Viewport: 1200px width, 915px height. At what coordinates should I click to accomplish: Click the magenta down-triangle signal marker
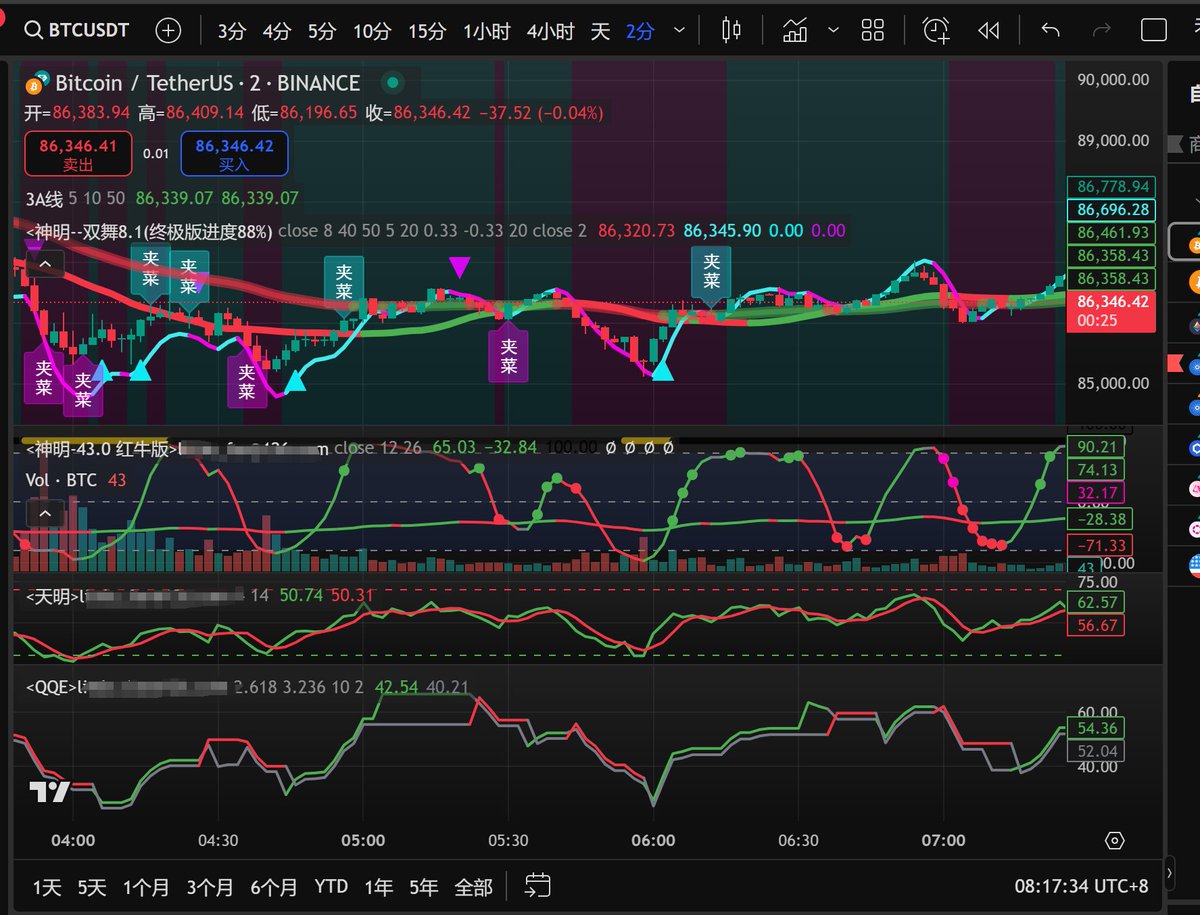pos(459,267)
